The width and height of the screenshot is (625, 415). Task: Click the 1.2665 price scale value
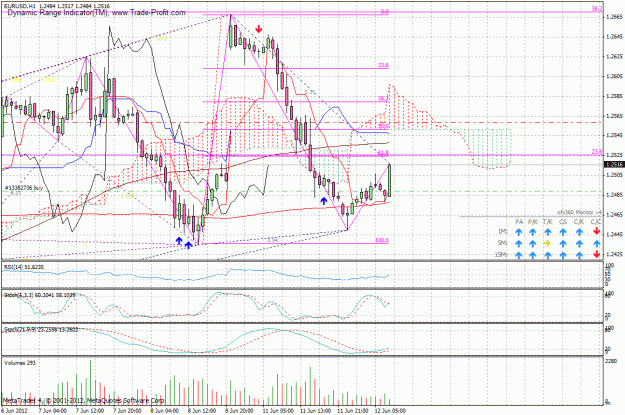point(614,17)
